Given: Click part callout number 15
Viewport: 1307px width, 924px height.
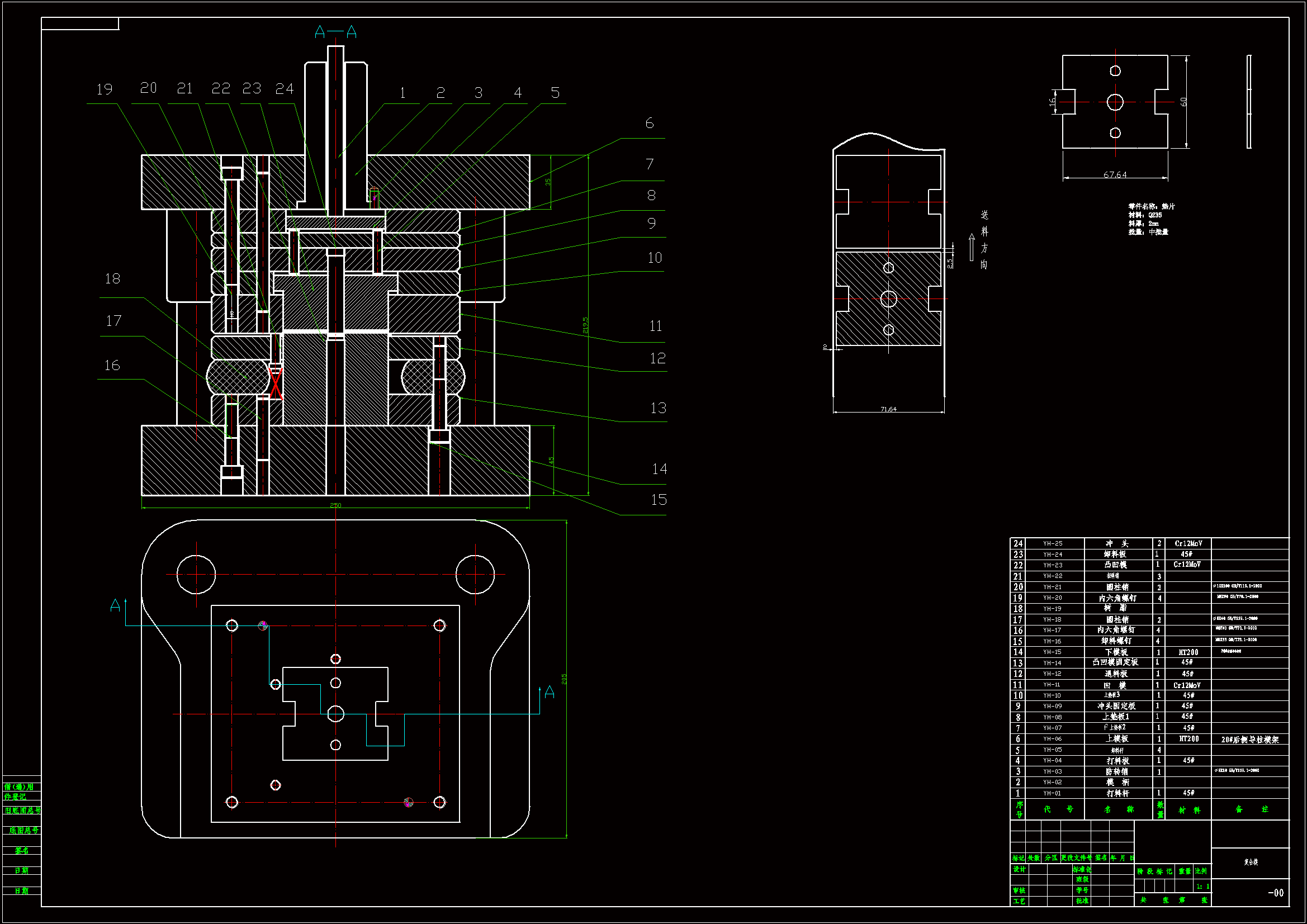Looking at the screenshot, I should point(659,500).
